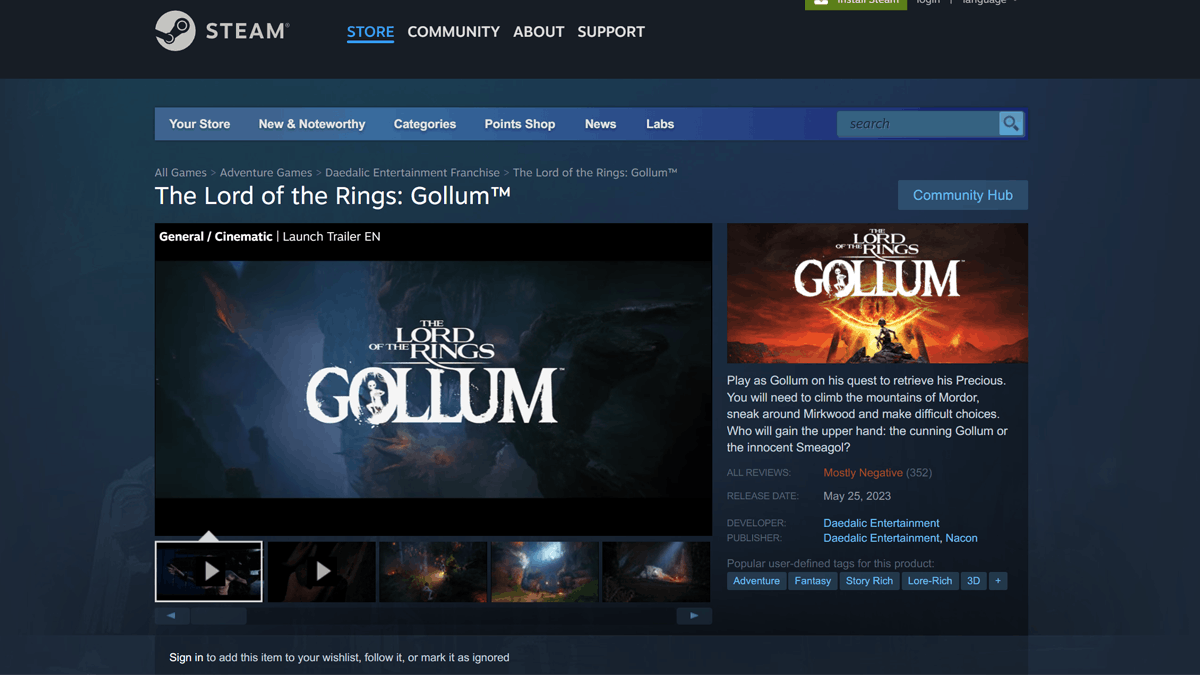Open the developer Daedalic Entertainment link
1200x675 pixels.
[881, 523]
